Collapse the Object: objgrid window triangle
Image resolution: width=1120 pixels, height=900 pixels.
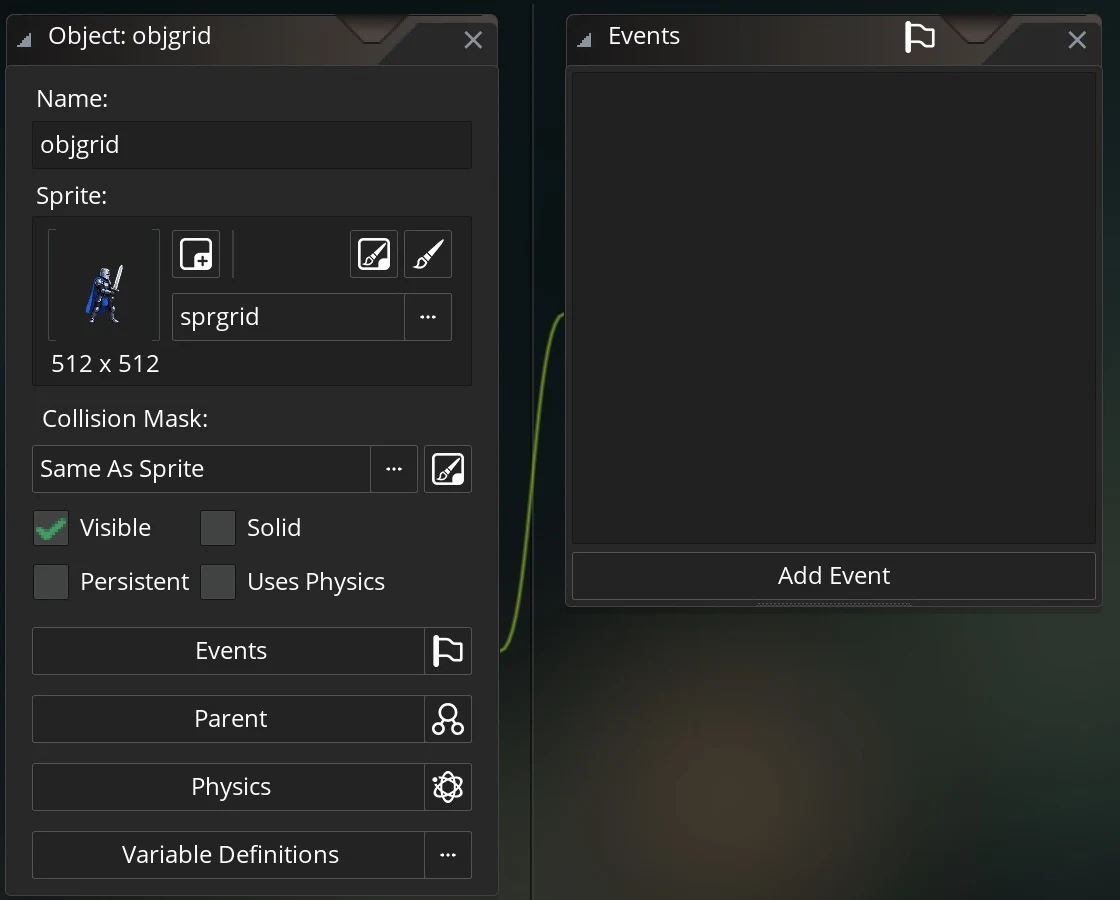click(24, 40)
